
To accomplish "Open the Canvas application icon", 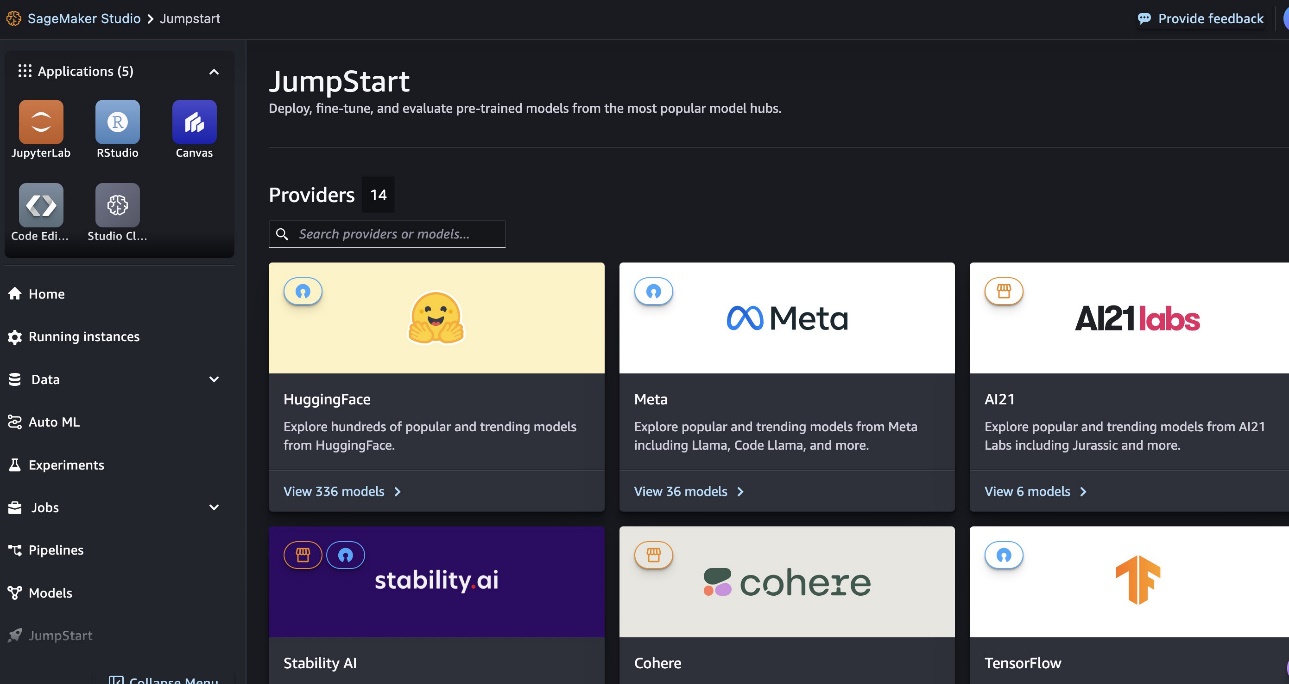I will (x=194, y=122).
